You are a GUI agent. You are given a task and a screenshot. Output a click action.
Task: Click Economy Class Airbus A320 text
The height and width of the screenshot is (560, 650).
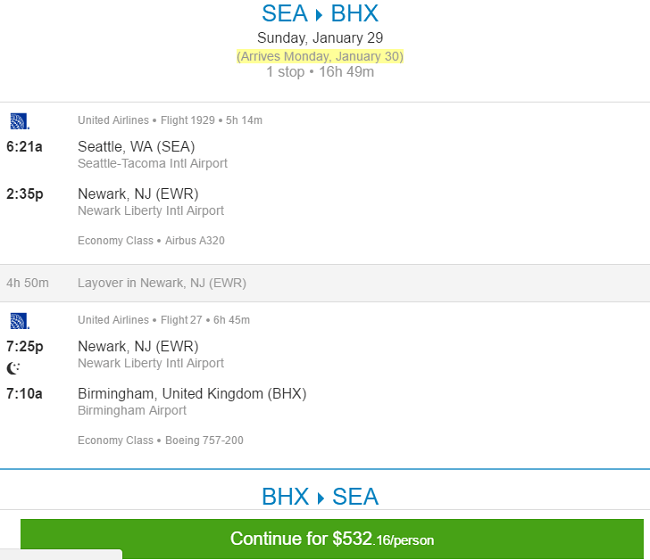[151, 240]
